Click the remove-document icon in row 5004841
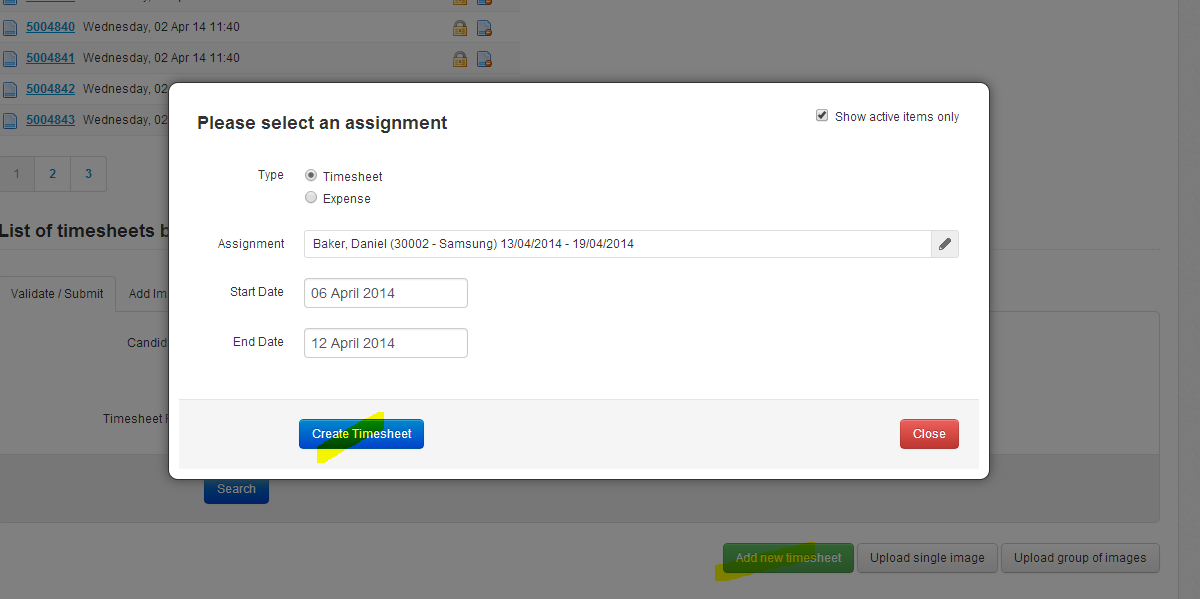This screenshot has width=1200, height=599. (484, 59)
